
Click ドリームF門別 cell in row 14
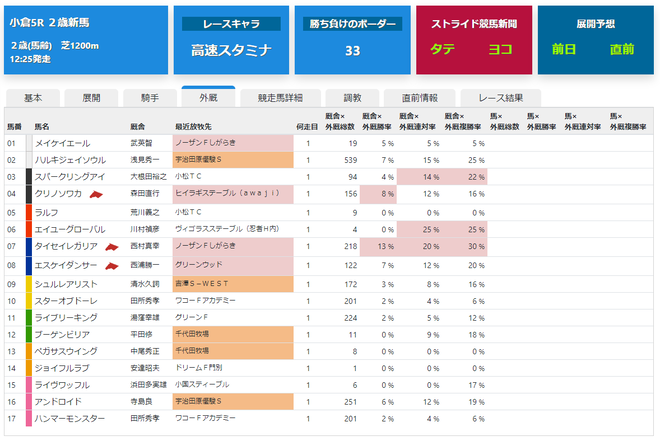coord(199,368)
